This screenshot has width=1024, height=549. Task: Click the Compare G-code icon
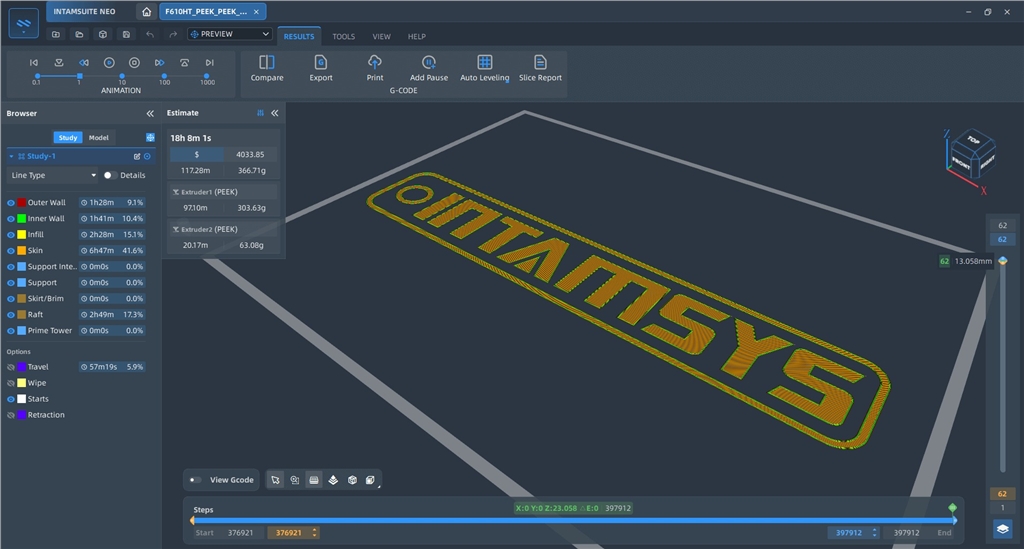267,63
